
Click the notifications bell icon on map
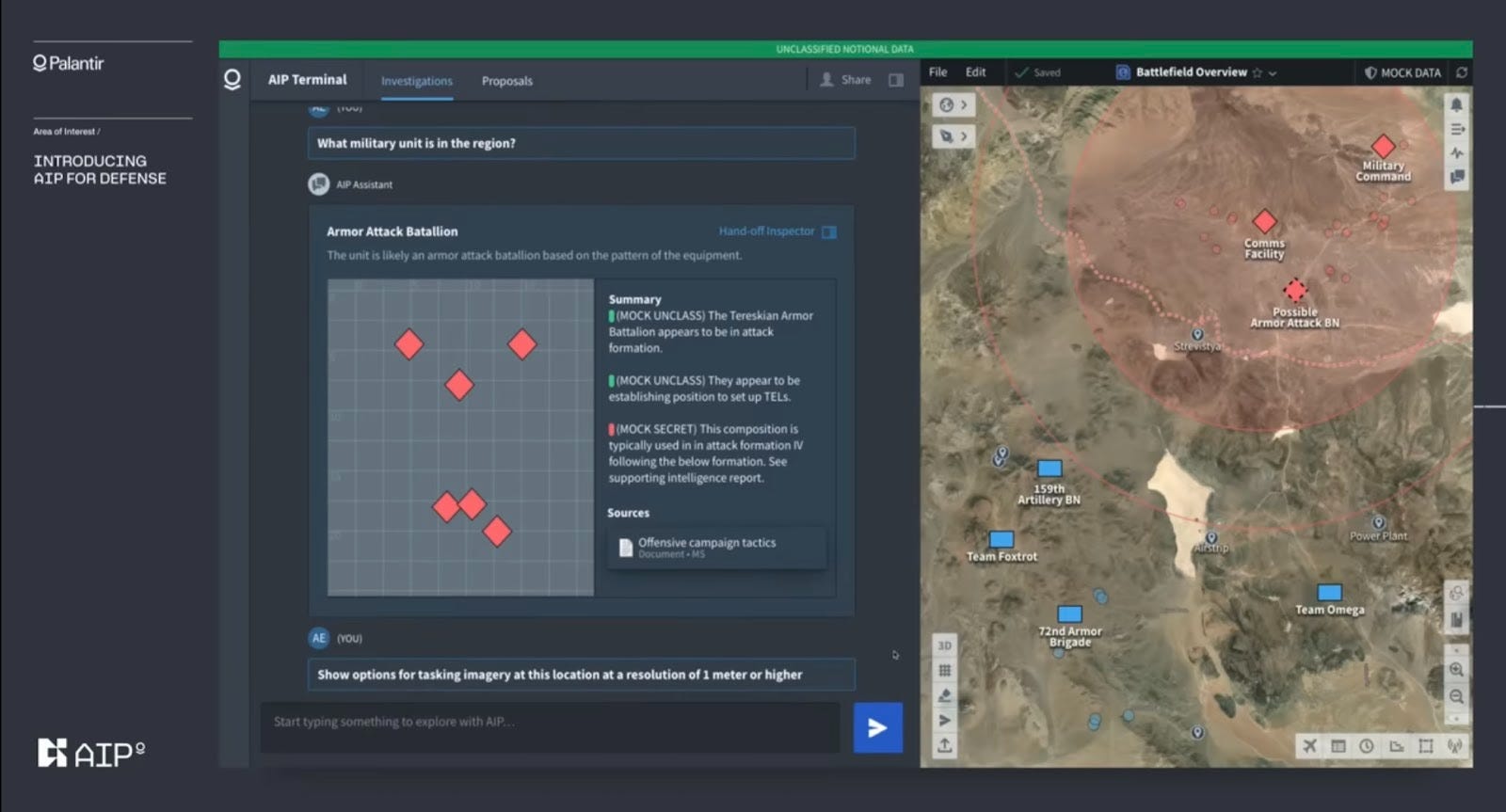(1457, 104)
